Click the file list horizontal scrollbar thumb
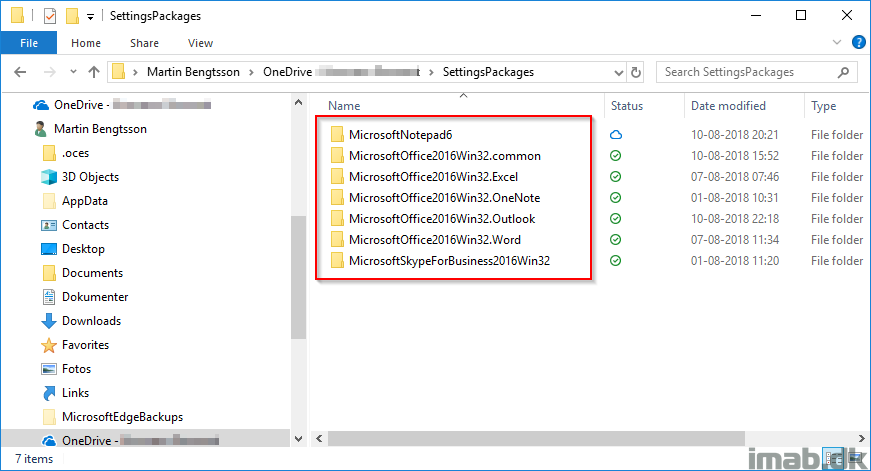Image resolution: width=871 pixels, height=471 pixels. [x=536, y=438]
